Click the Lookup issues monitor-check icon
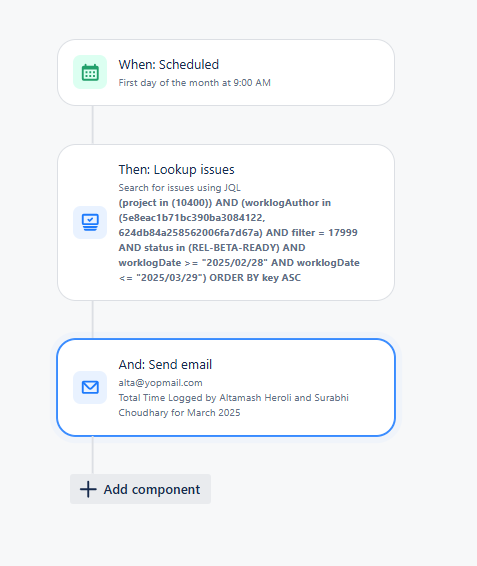This screenshot has width=477, height=566. point(90,222)
